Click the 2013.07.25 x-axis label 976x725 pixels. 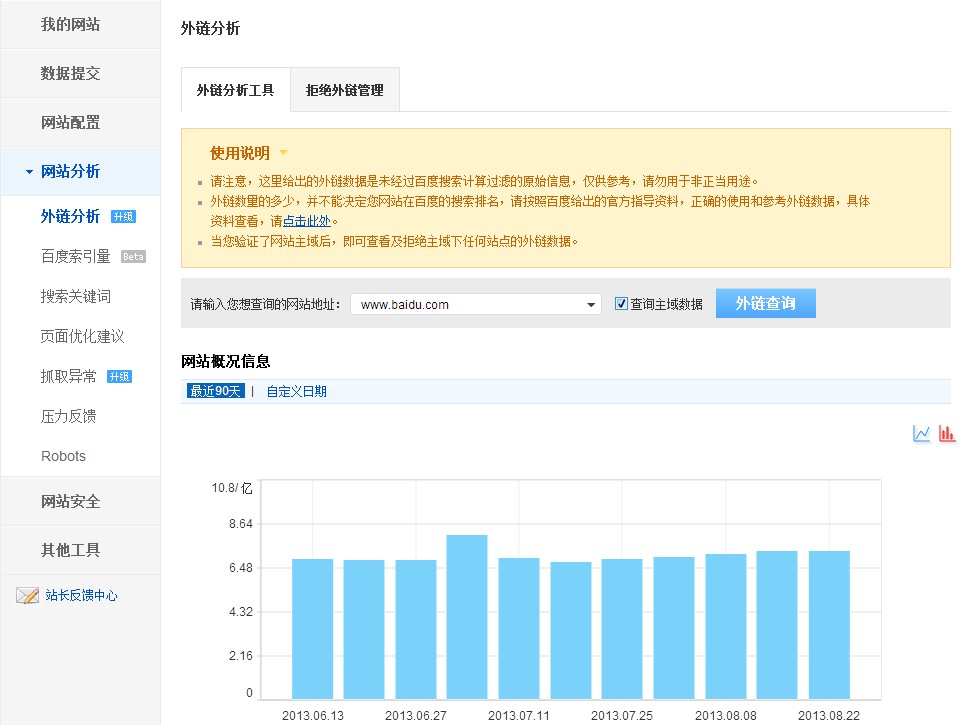(622, 716)
